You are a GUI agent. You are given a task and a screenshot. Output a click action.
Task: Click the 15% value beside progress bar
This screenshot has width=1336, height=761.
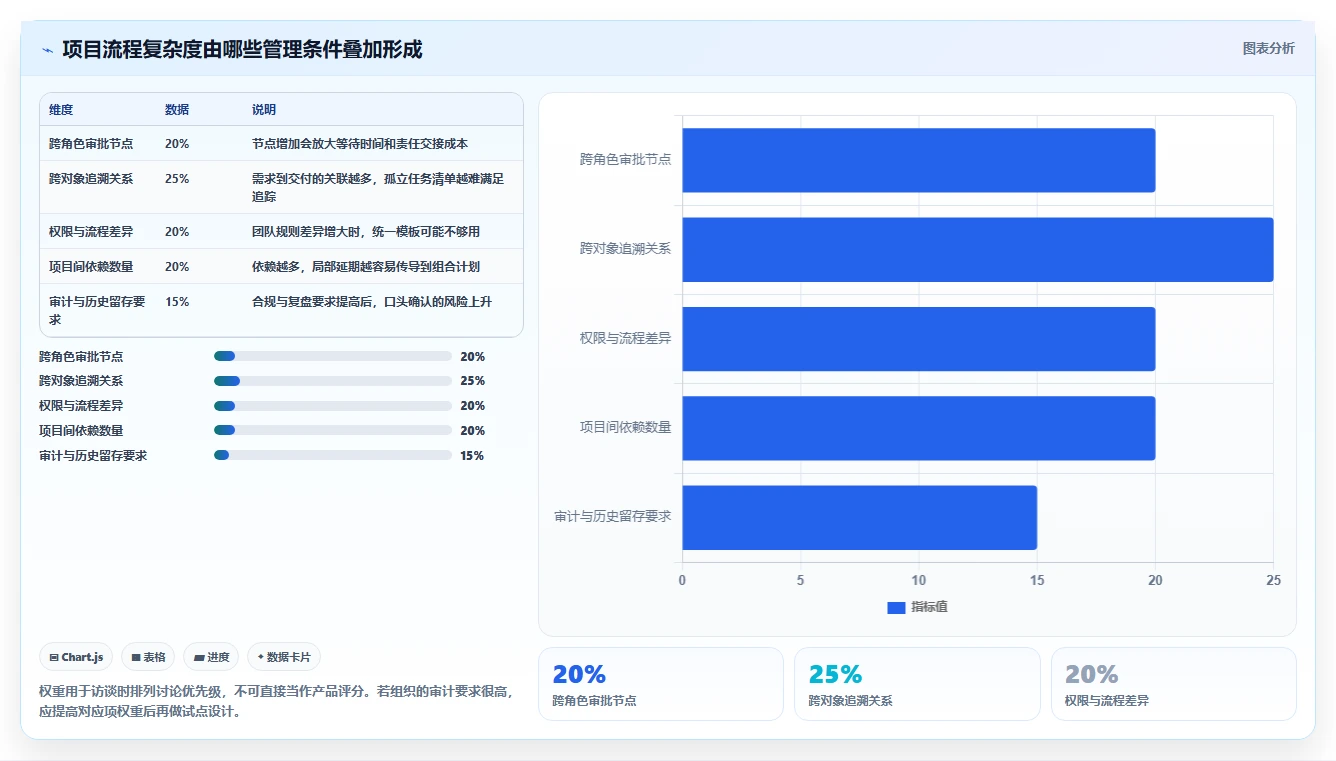coord(472,456)
